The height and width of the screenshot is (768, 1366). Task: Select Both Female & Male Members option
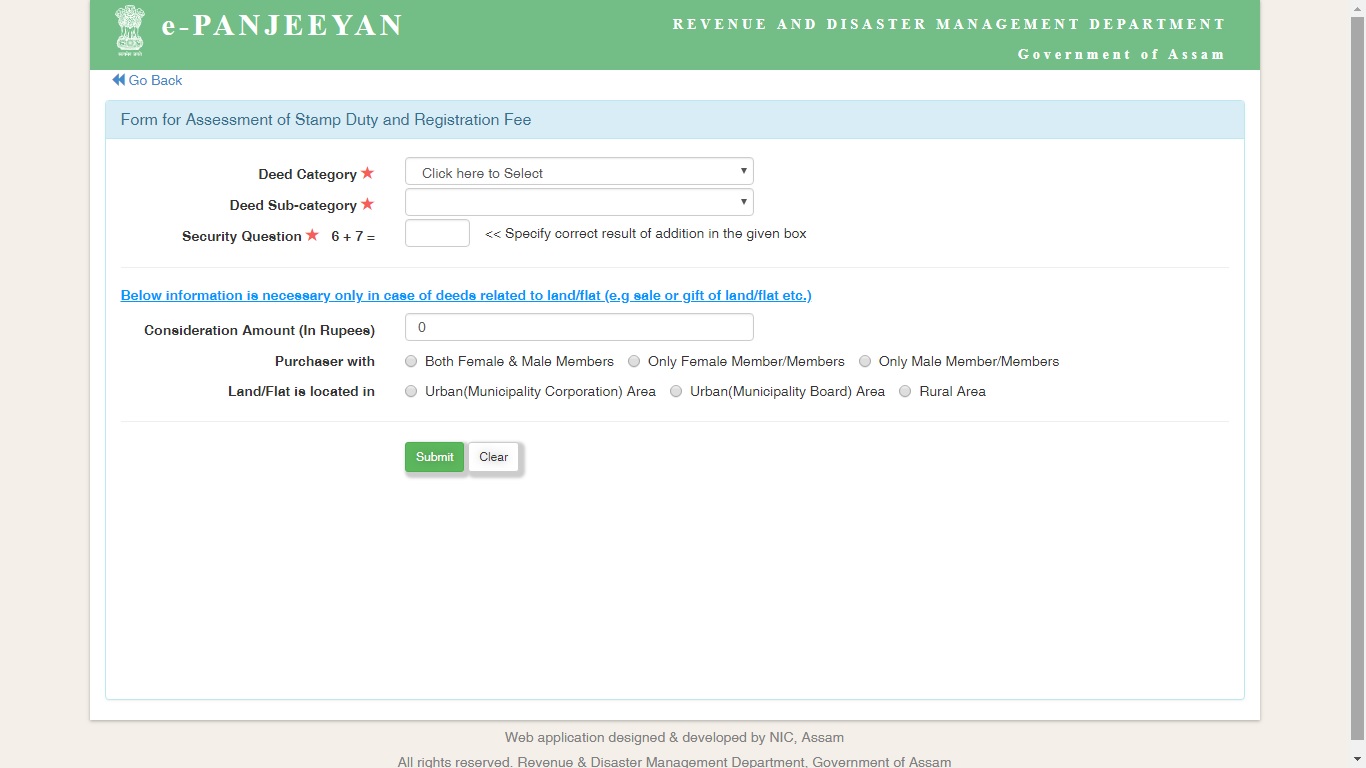(411, 361)
